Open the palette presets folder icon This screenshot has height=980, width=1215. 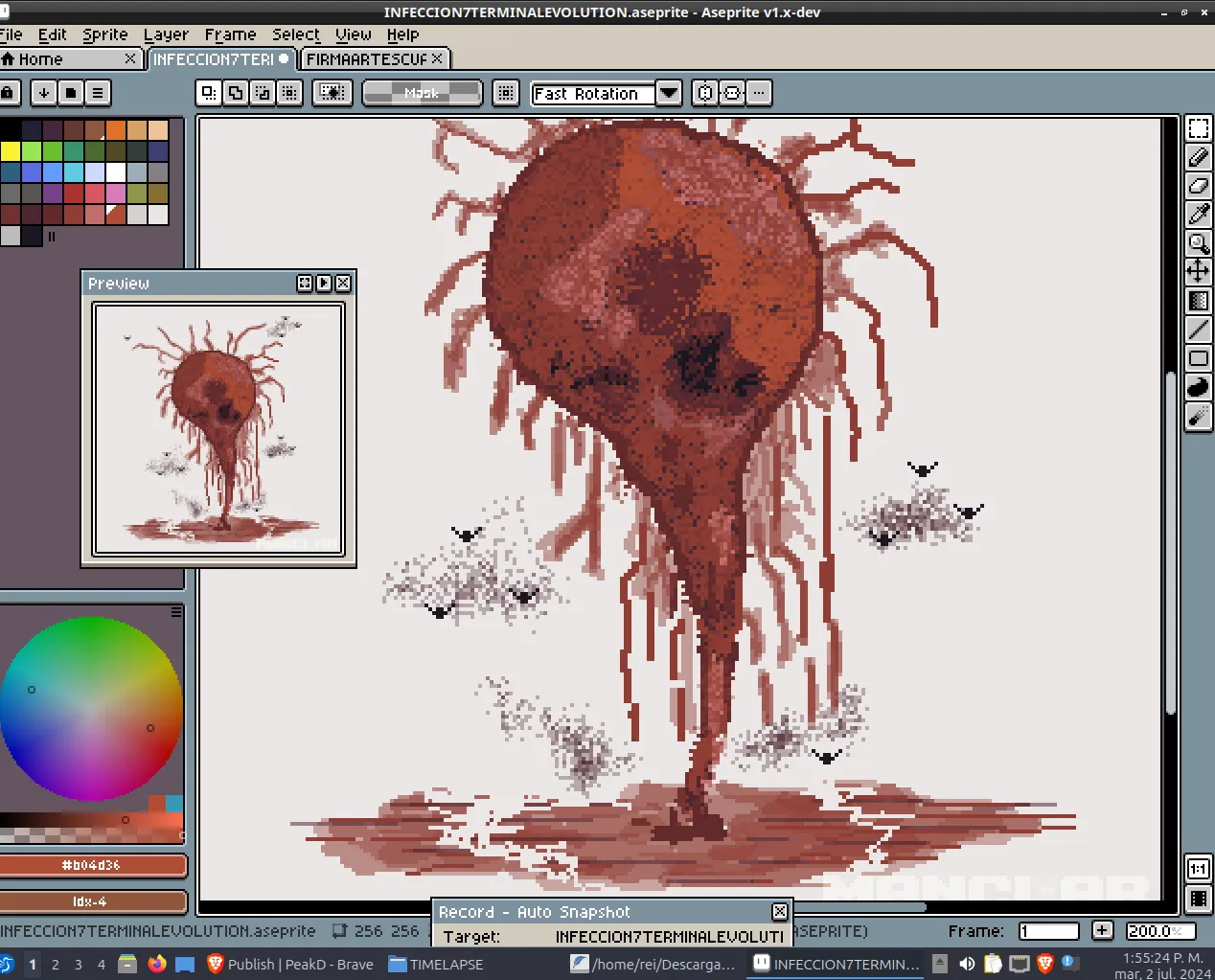pos(70,93)
